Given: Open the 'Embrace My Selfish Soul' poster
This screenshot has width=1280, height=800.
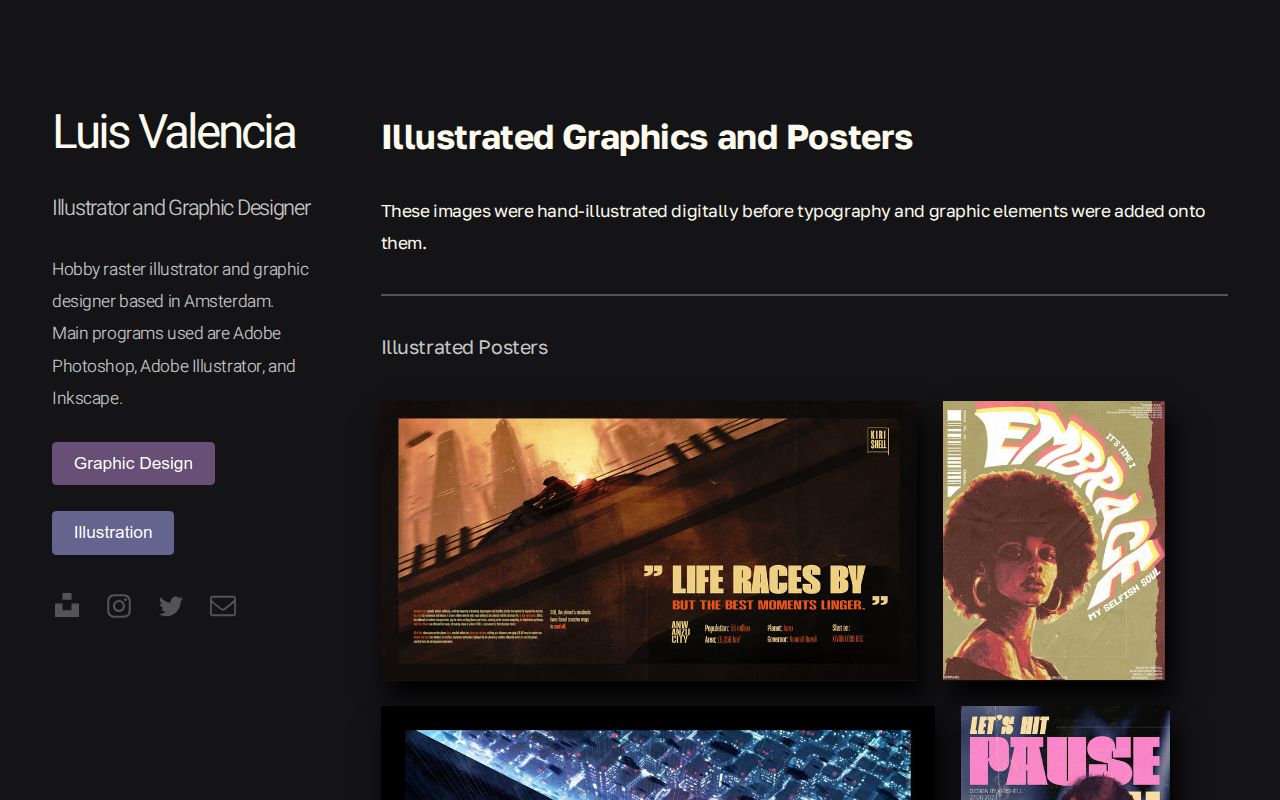Looking at the screenshot, I should (x=1053, y=540).
